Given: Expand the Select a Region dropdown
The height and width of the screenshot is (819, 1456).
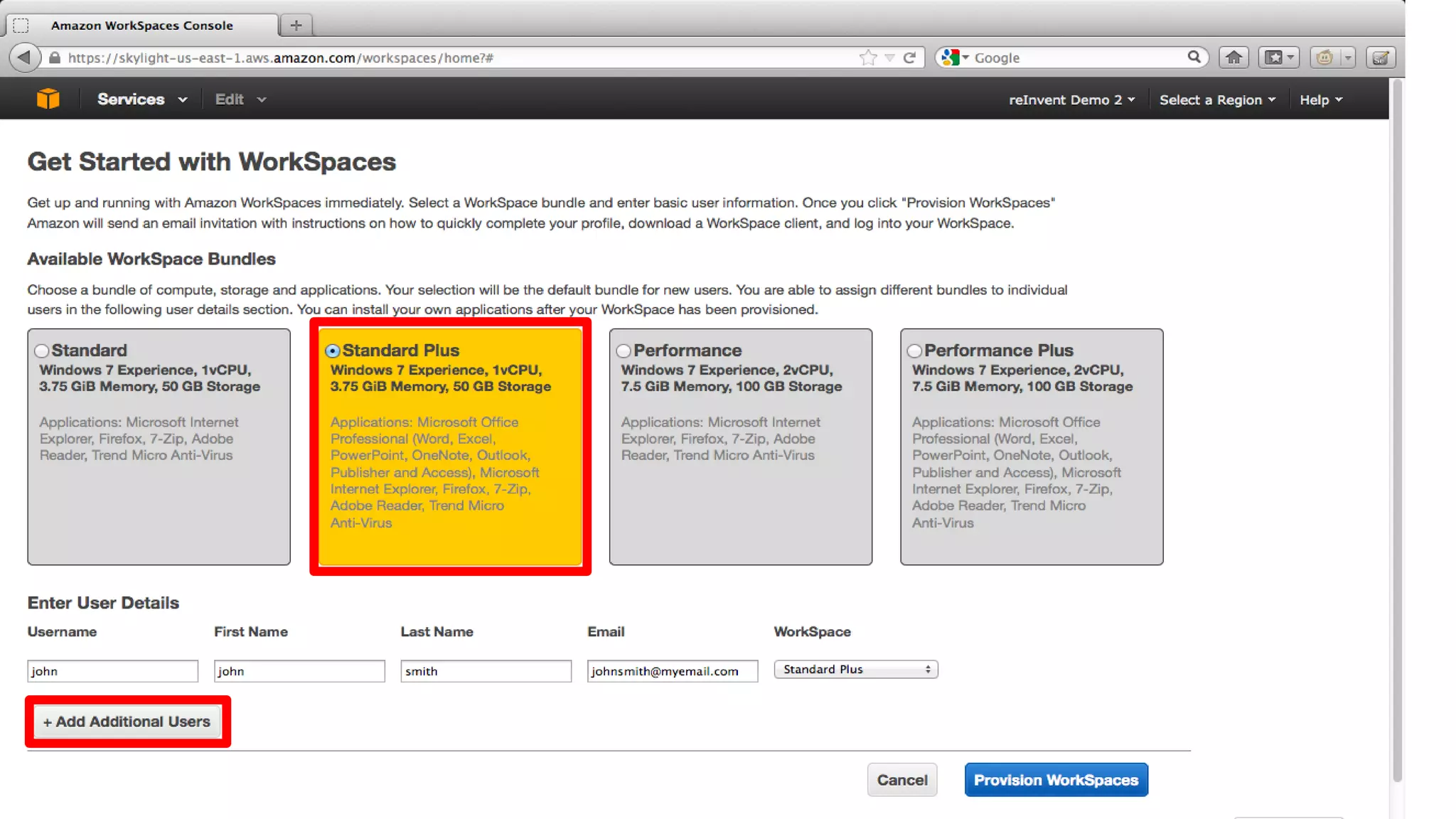Looking at the screenshot, I should pyautogui.click(x=1217, y=100).
